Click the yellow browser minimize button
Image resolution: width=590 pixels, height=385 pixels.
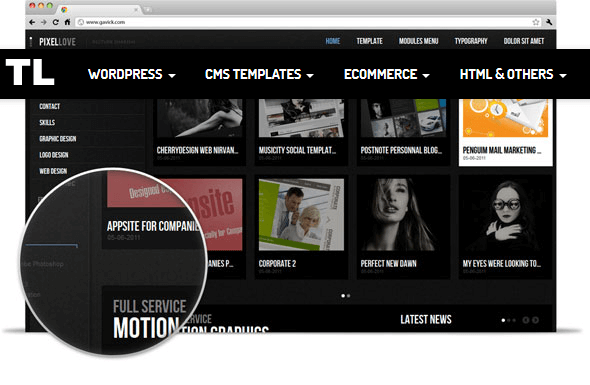point(41,6)
